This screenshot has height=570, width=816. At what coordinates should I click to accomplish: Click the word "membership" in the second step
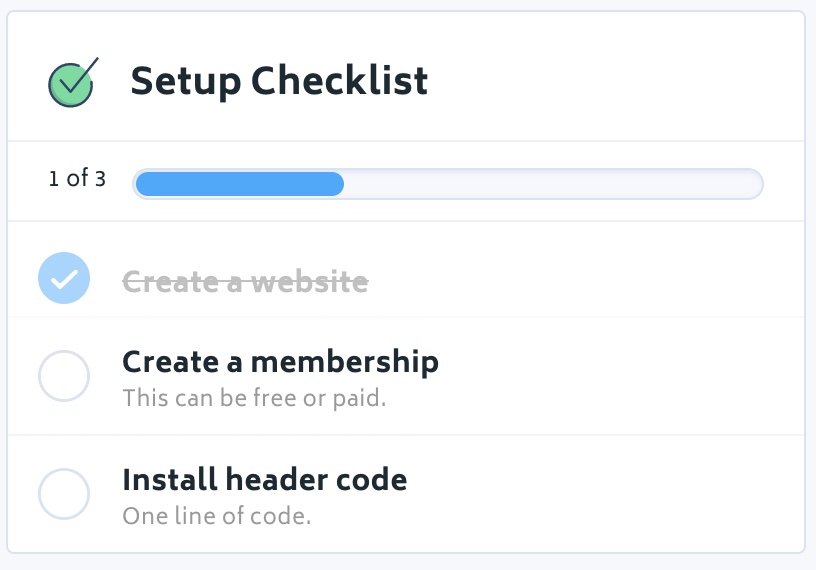pyautogui.click(x=345, y=362)
